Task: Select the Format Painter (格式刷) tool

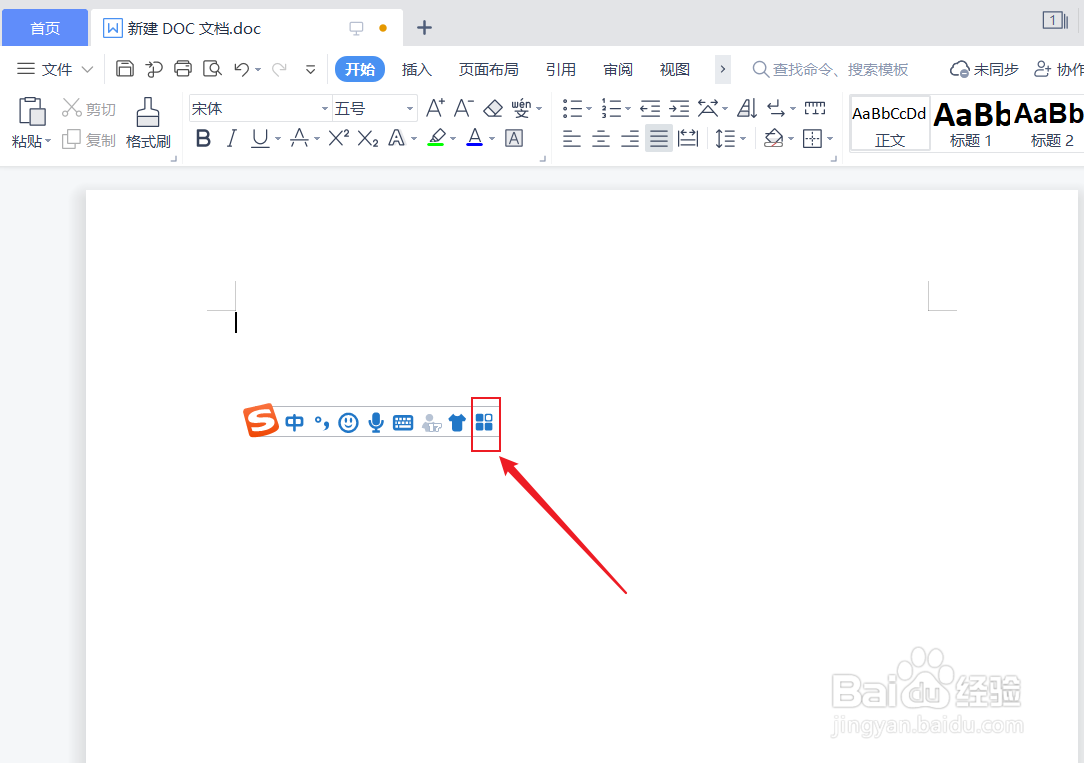Action: click(x=148, y=123)
